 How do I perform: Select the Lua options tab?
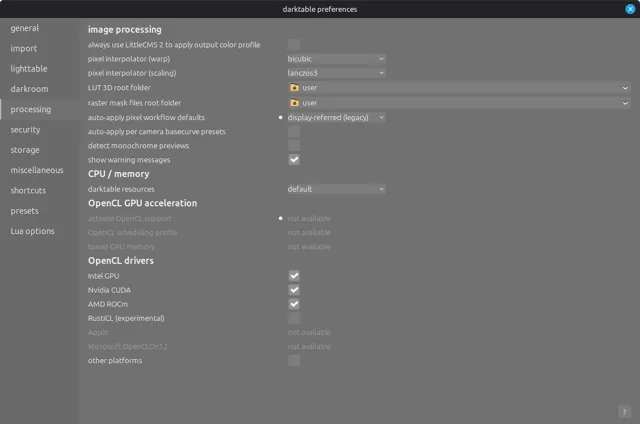click(x=32, y=231)
